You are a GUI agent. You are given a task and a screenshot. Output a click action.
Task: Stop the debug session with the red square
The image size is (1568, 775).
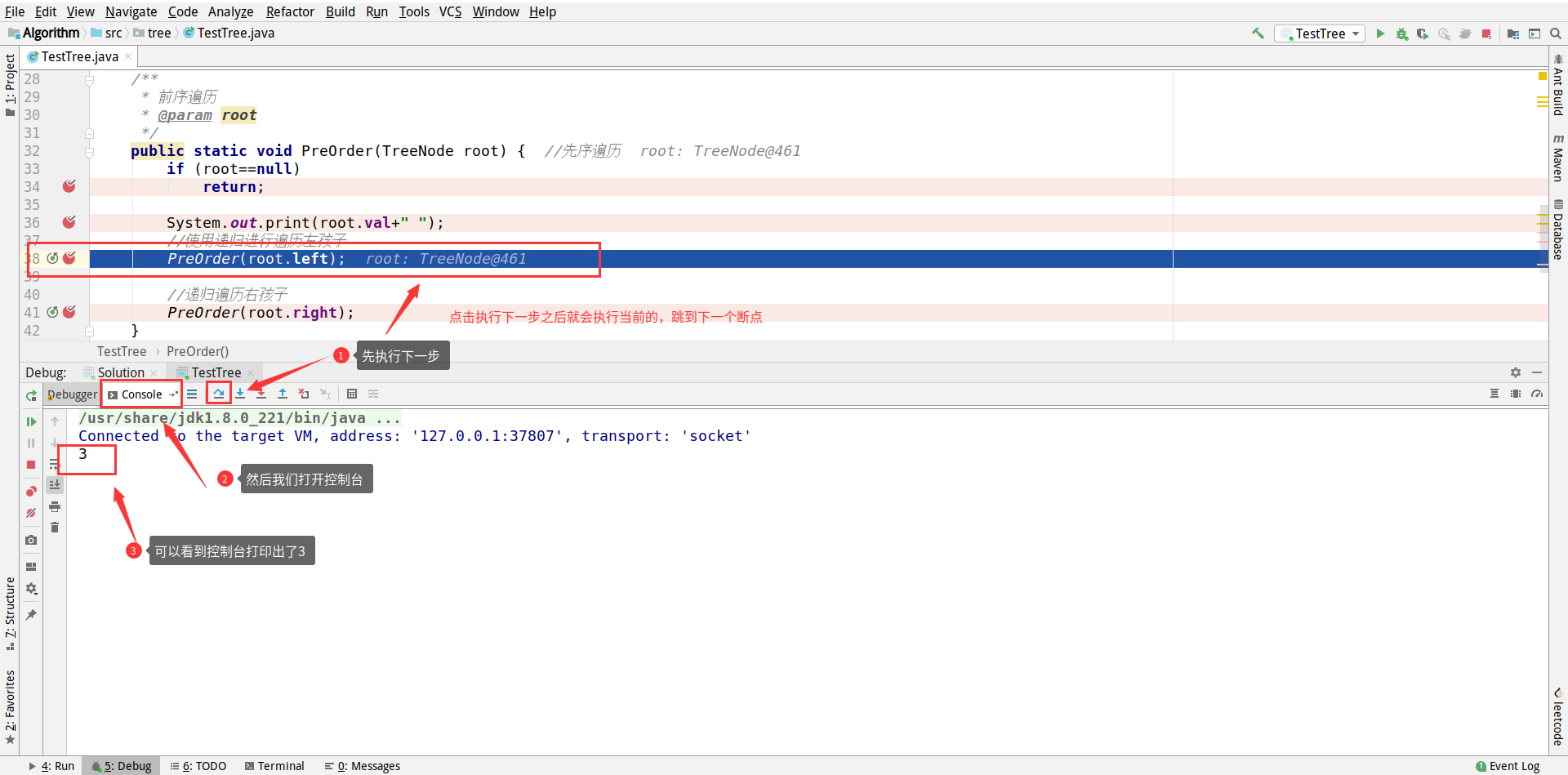(x=31, y=464)
